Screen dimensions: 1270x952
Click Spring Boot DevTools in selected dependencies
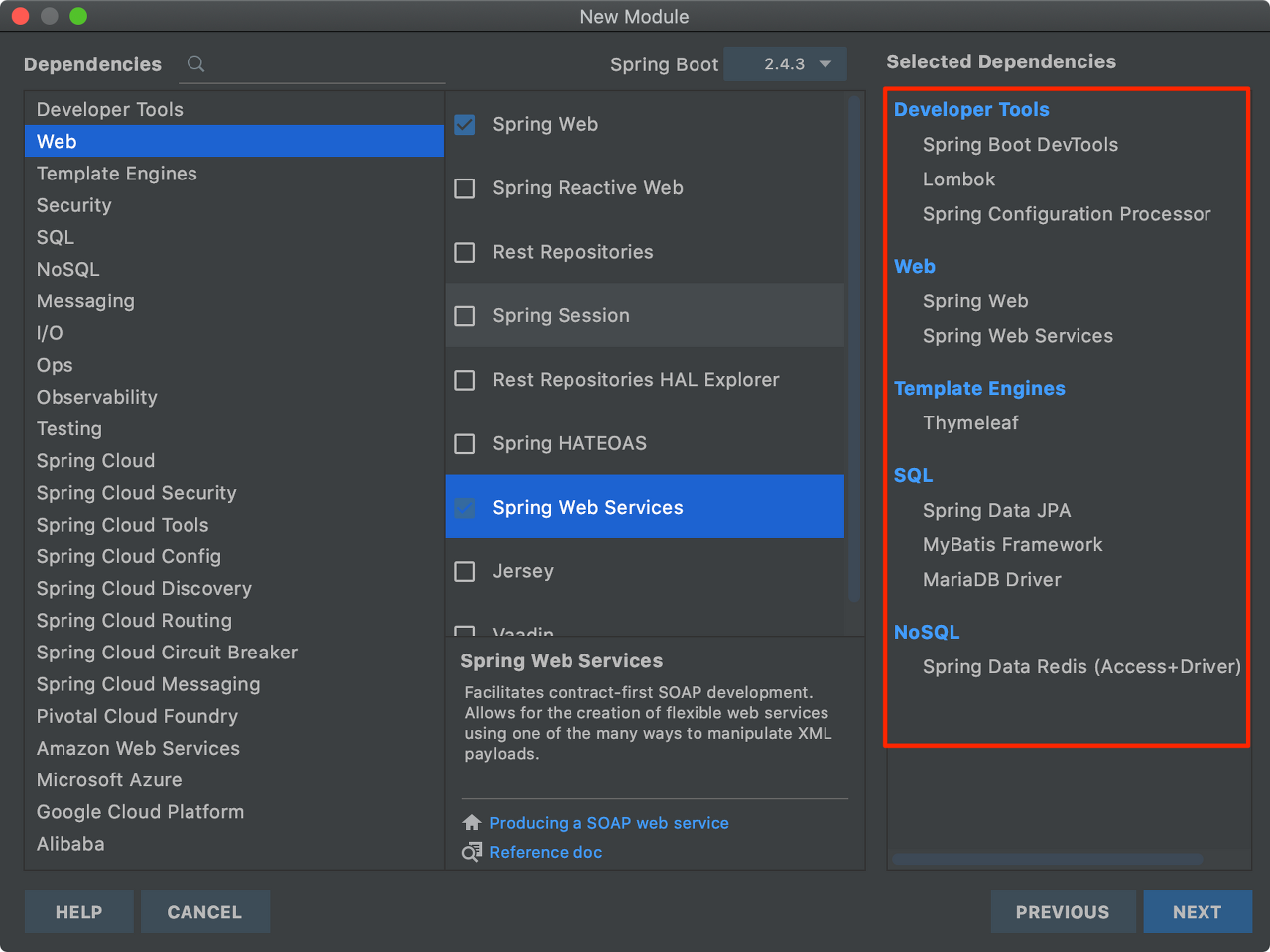click(1020, 145)
